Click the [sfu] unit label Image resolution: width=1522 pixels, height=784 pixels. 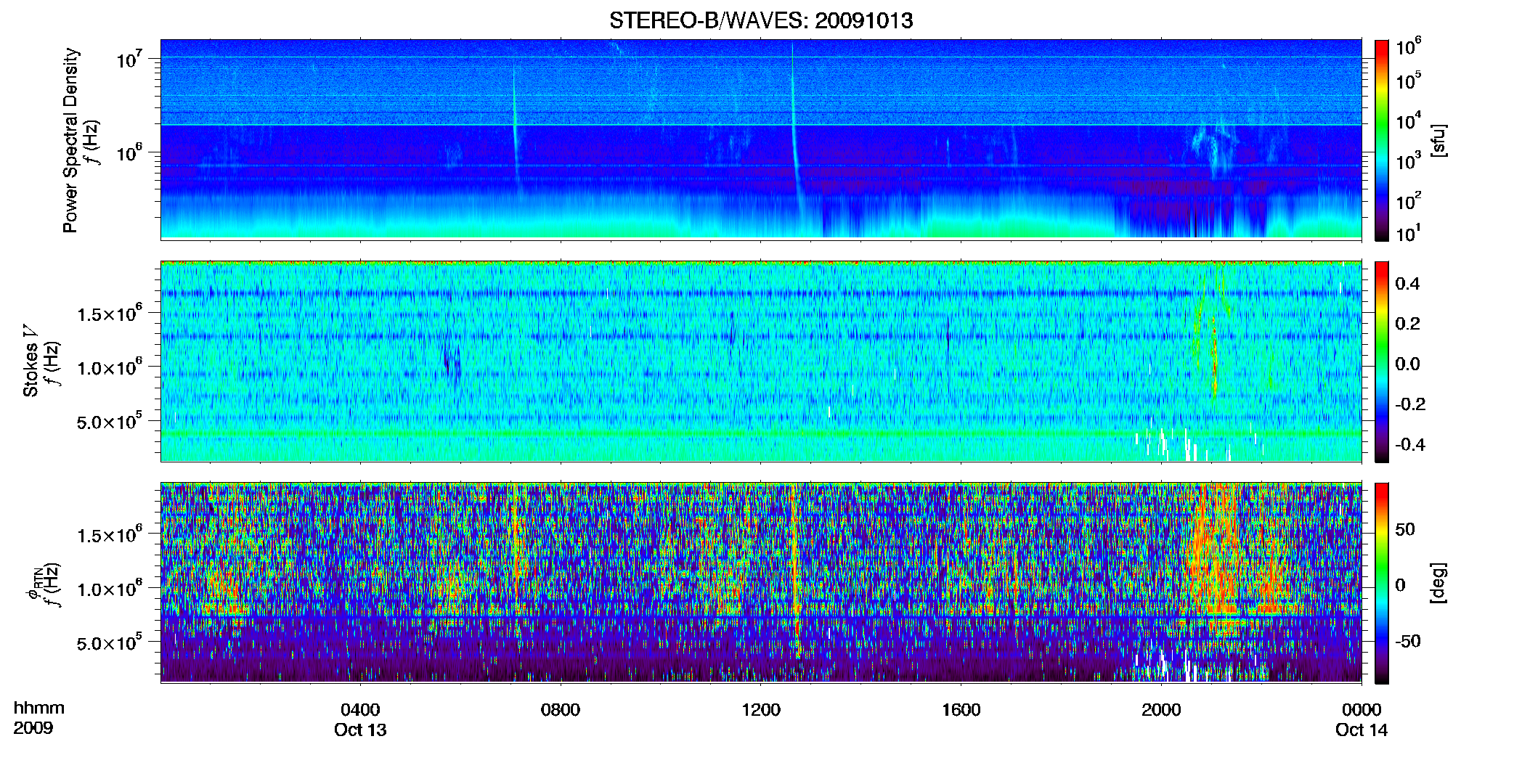[1438, 140]
